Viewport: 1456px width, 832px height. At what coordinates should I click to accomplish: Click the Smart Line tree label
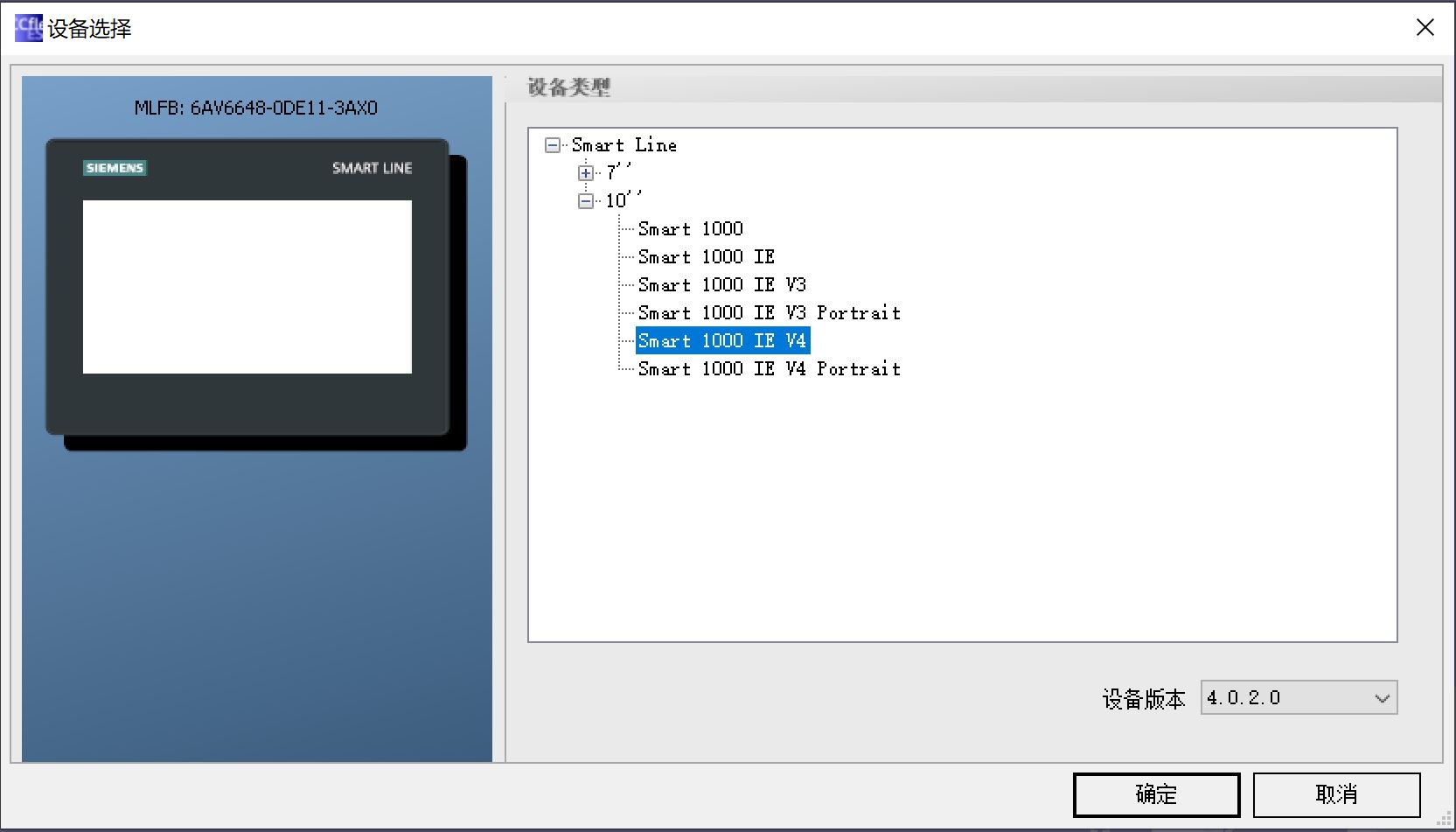tap(624, 145)
